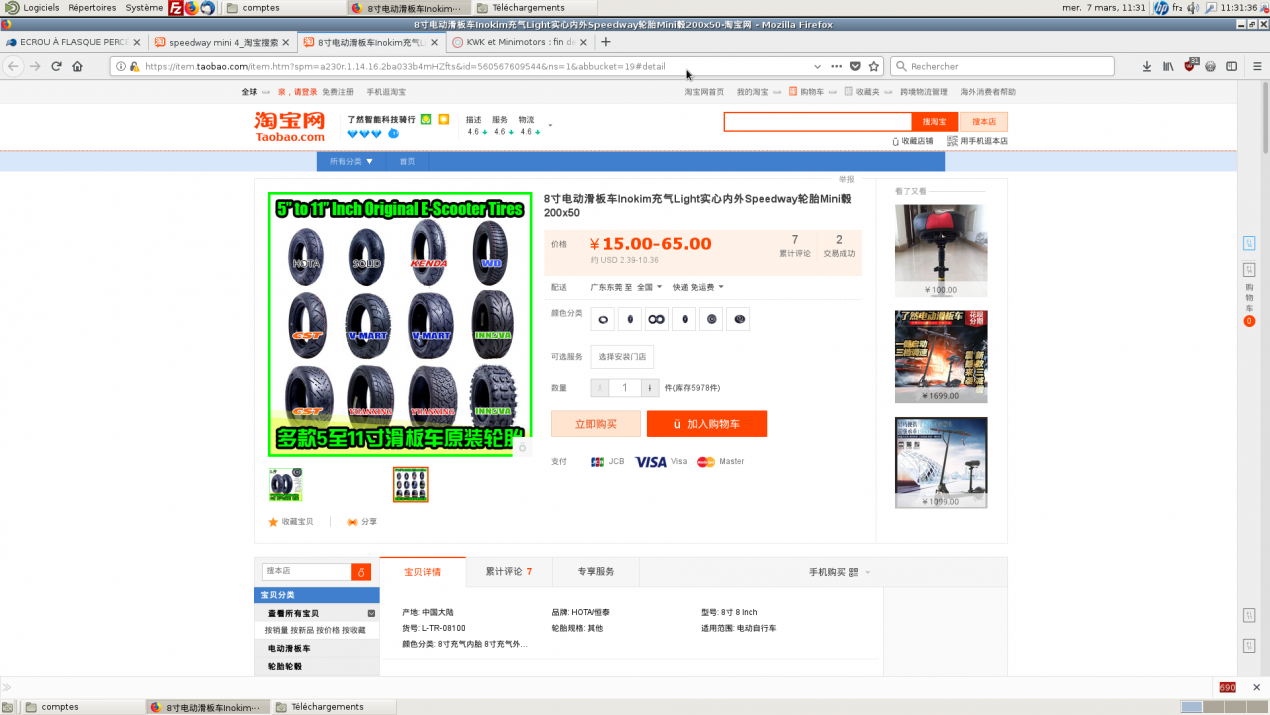This screenshot has height=715, width=1270.
Task: Open the Système menu
Action: 144,8
